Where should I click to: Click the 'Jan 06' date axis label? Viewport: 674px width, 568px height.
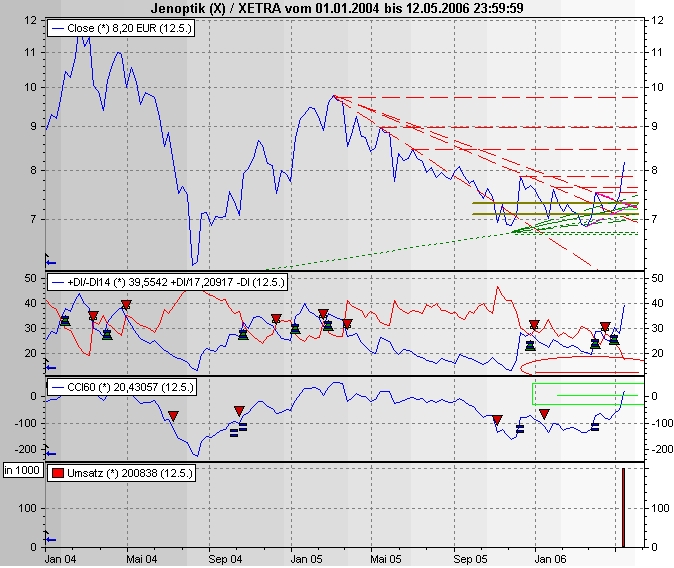pos(550,559)
